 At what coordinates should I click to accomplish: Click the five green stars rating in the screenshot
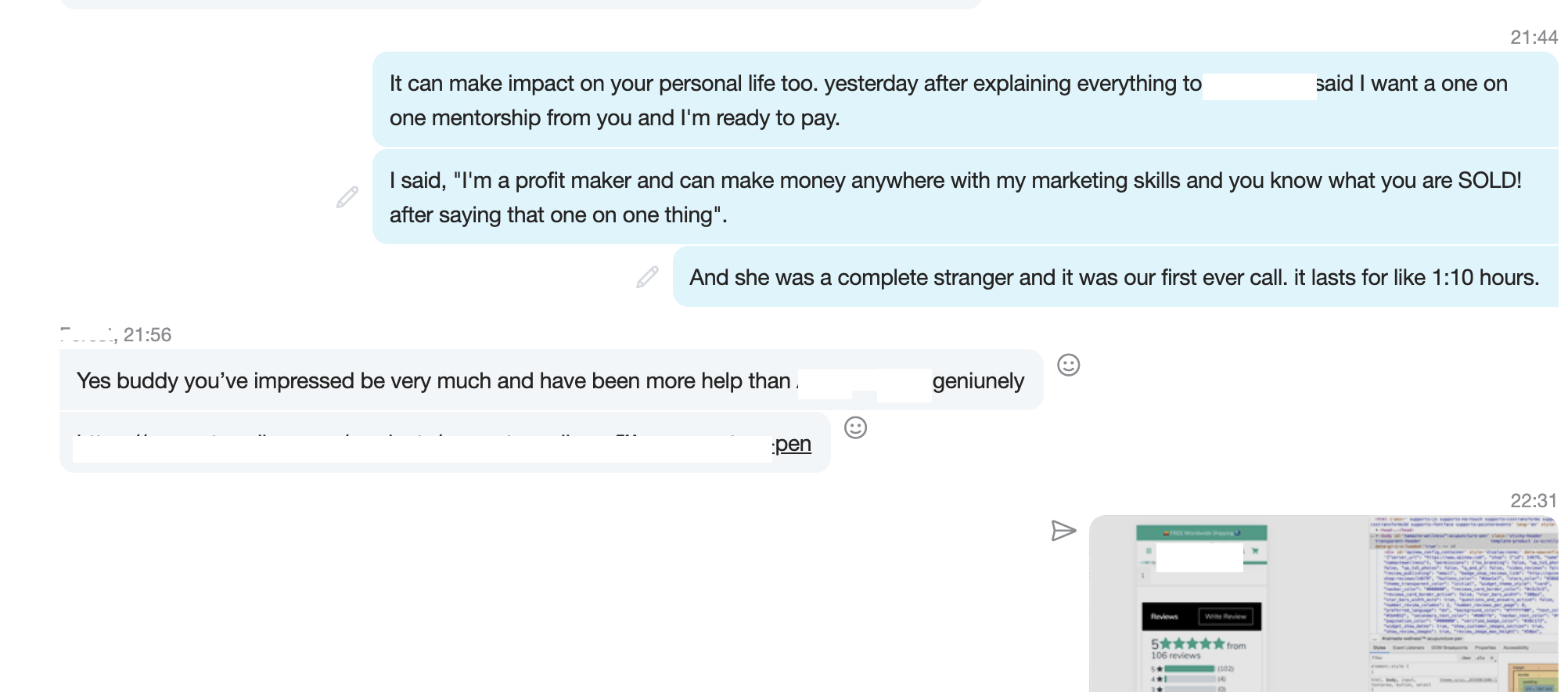click(x=1192, y=643)
